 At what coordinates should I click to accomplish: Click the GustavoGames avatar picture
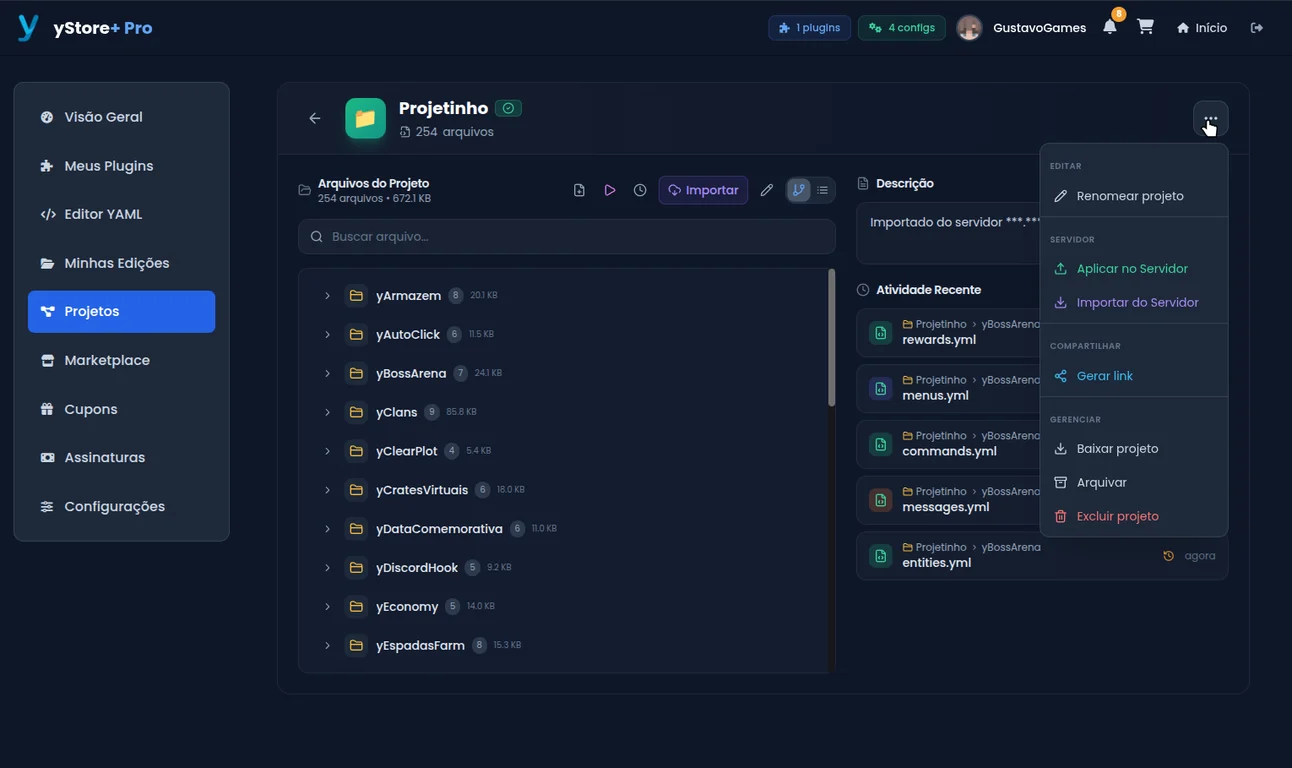969,28
